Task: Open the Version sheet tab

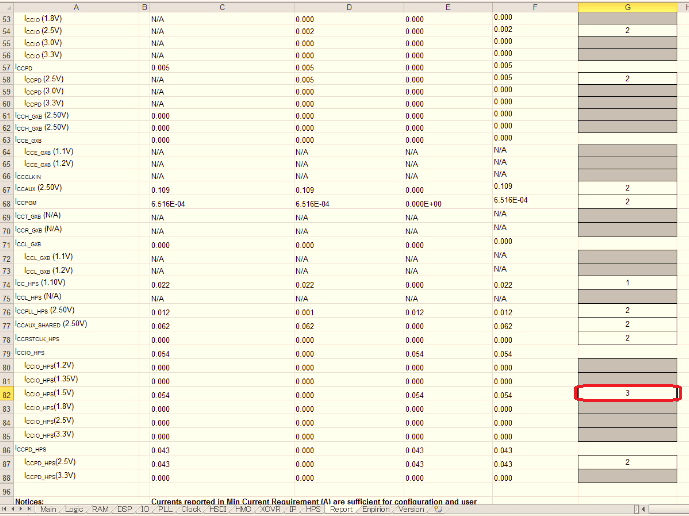Action: pos(411,510)
